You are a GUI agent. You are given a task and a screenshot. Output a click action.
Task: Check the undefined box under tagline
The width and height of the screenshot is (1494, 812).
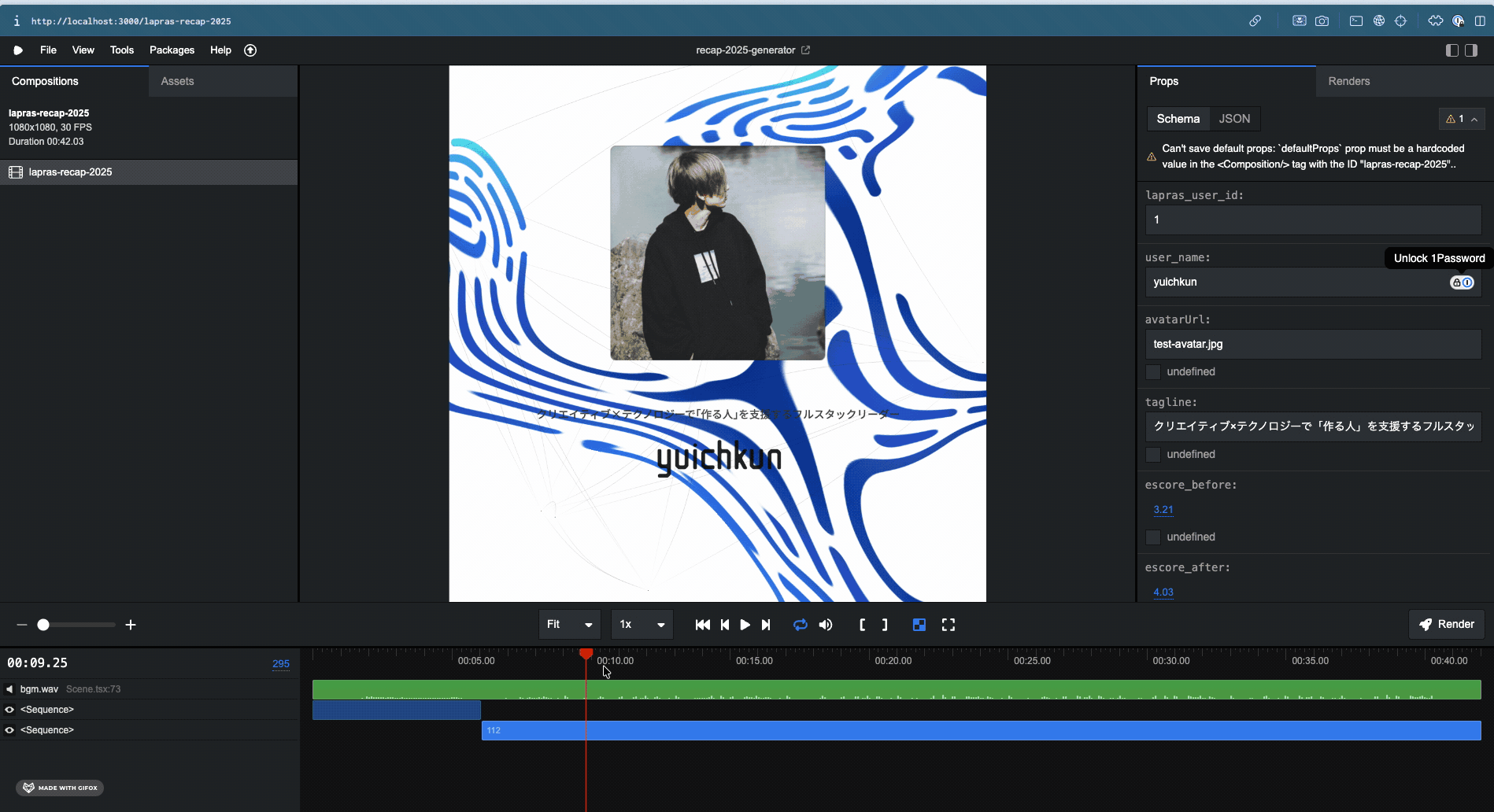(x=1153, y=455)
